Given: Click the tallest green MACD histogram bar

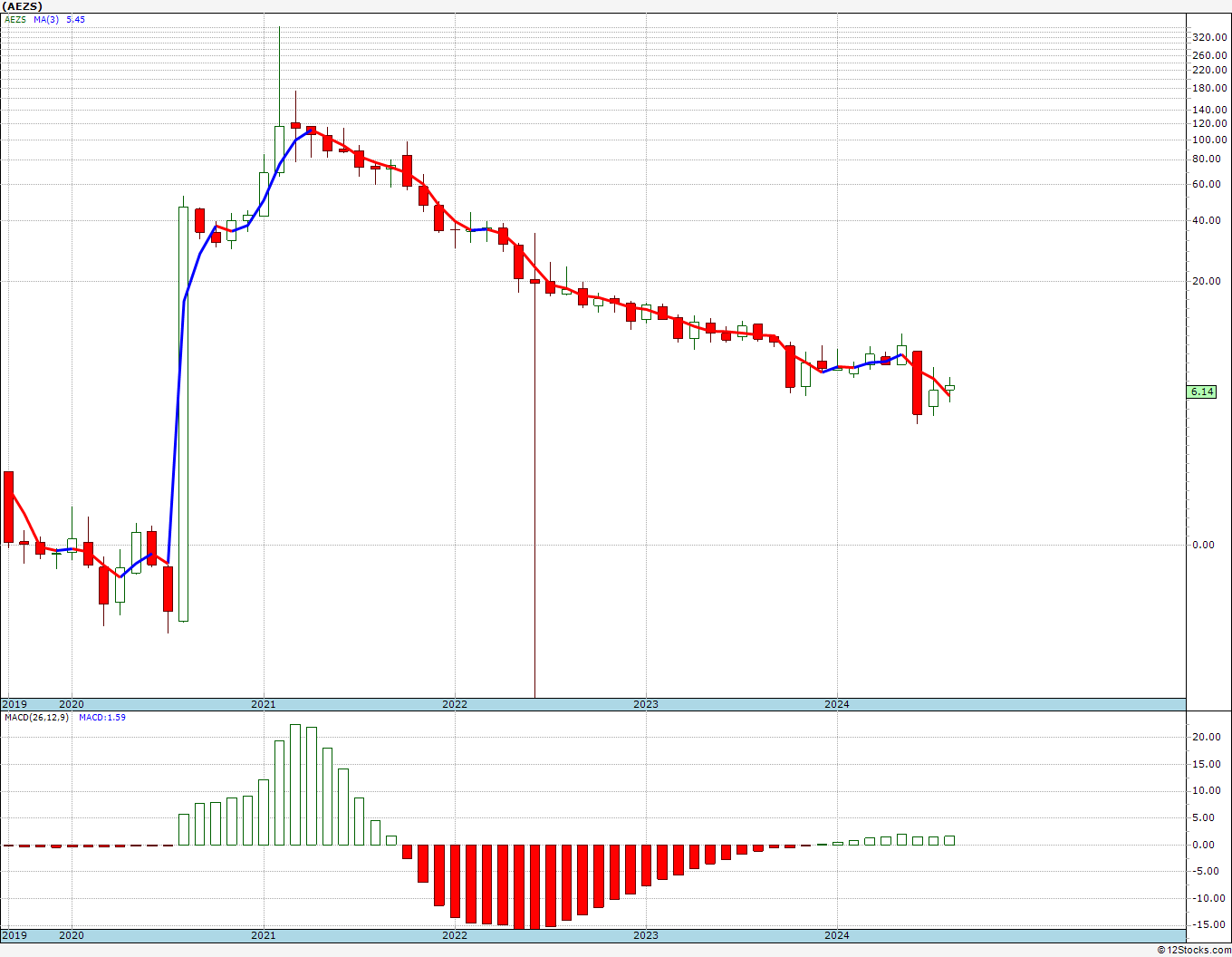Looking at the screenshot, I should tap(295, 785).
